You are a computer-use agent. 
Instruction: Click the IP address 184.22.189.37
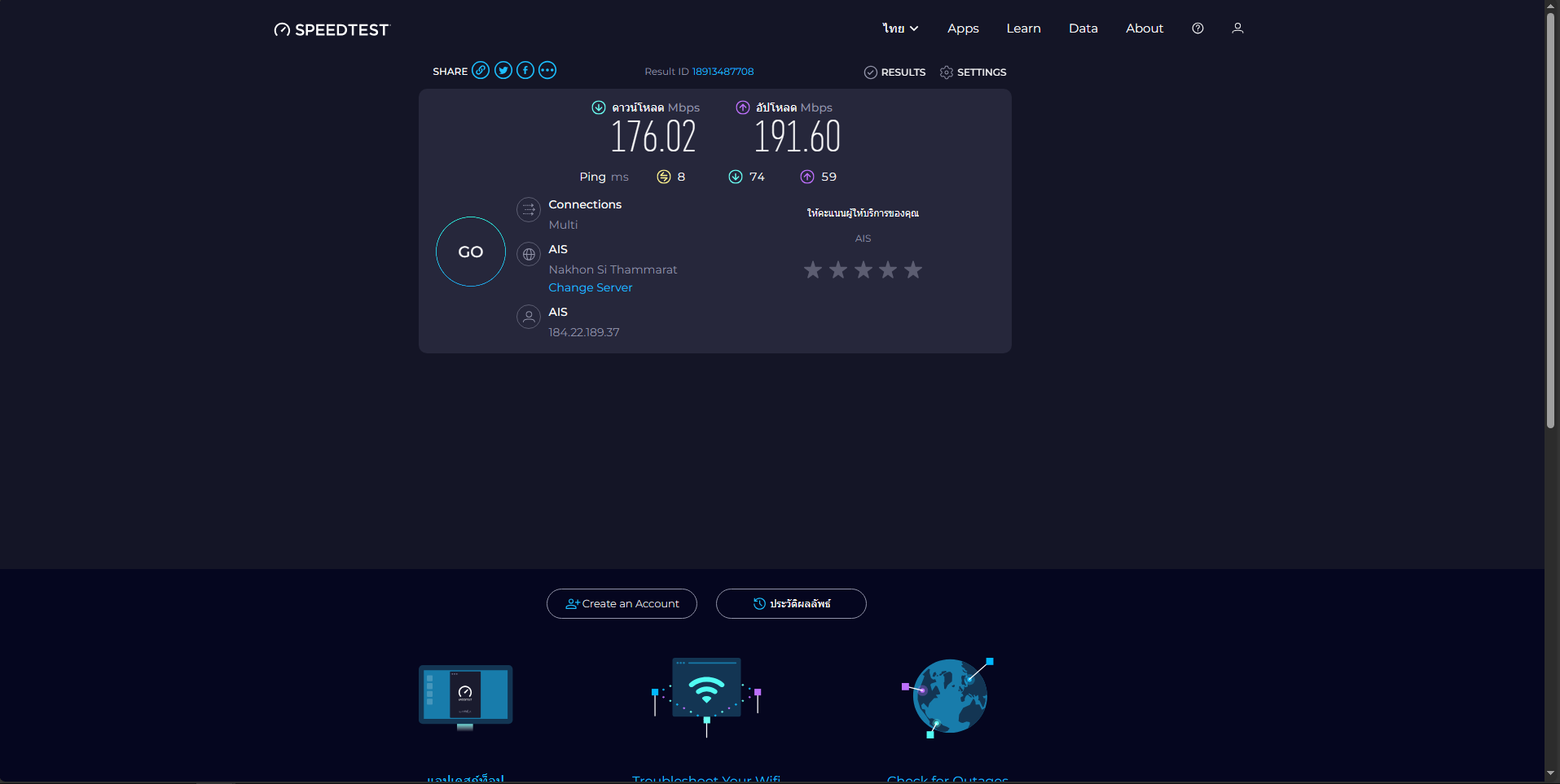click(584, 332)
